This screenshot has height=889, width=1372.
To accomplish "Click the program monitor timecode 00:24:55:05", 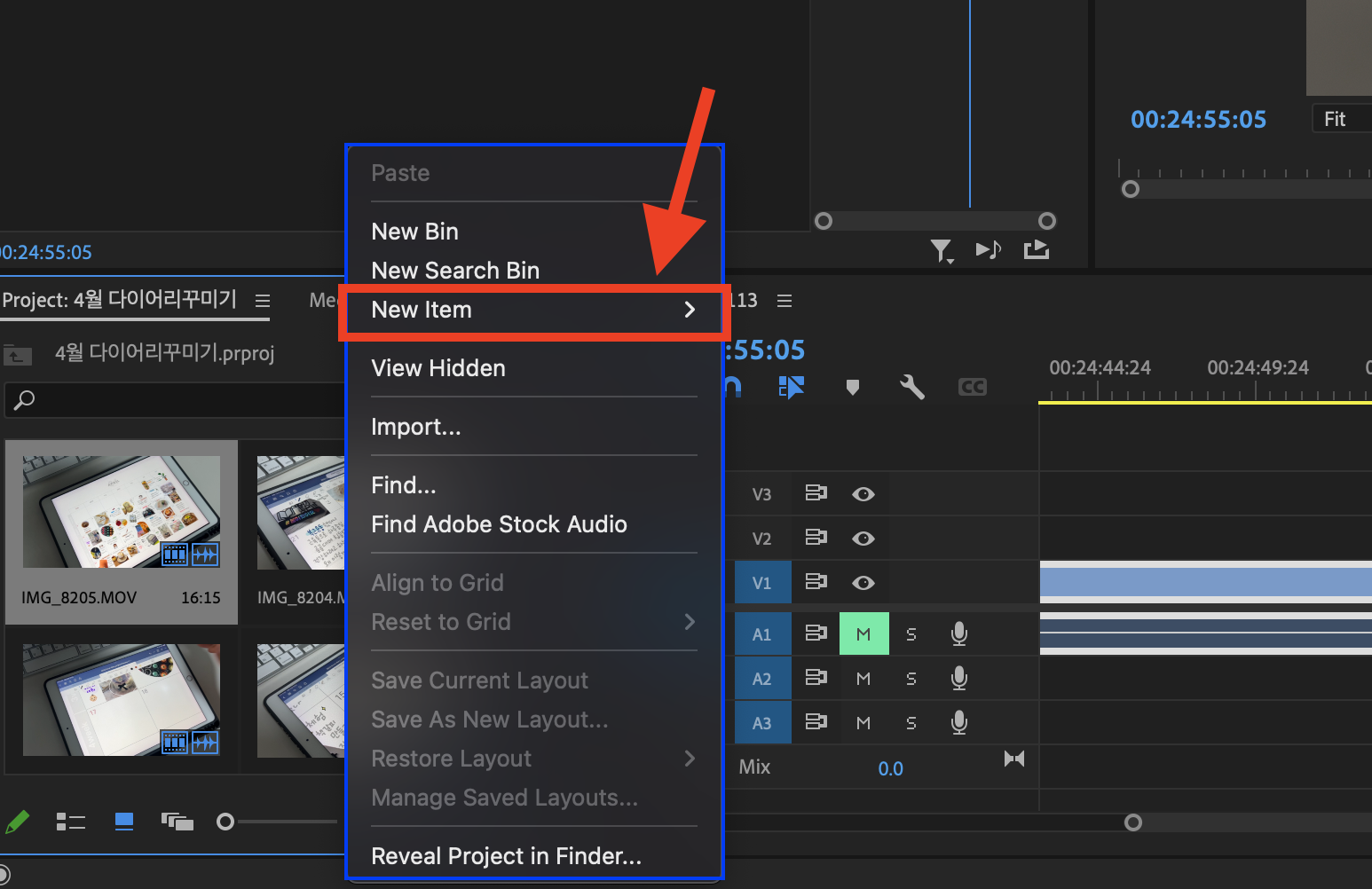I will (1198, 120).
